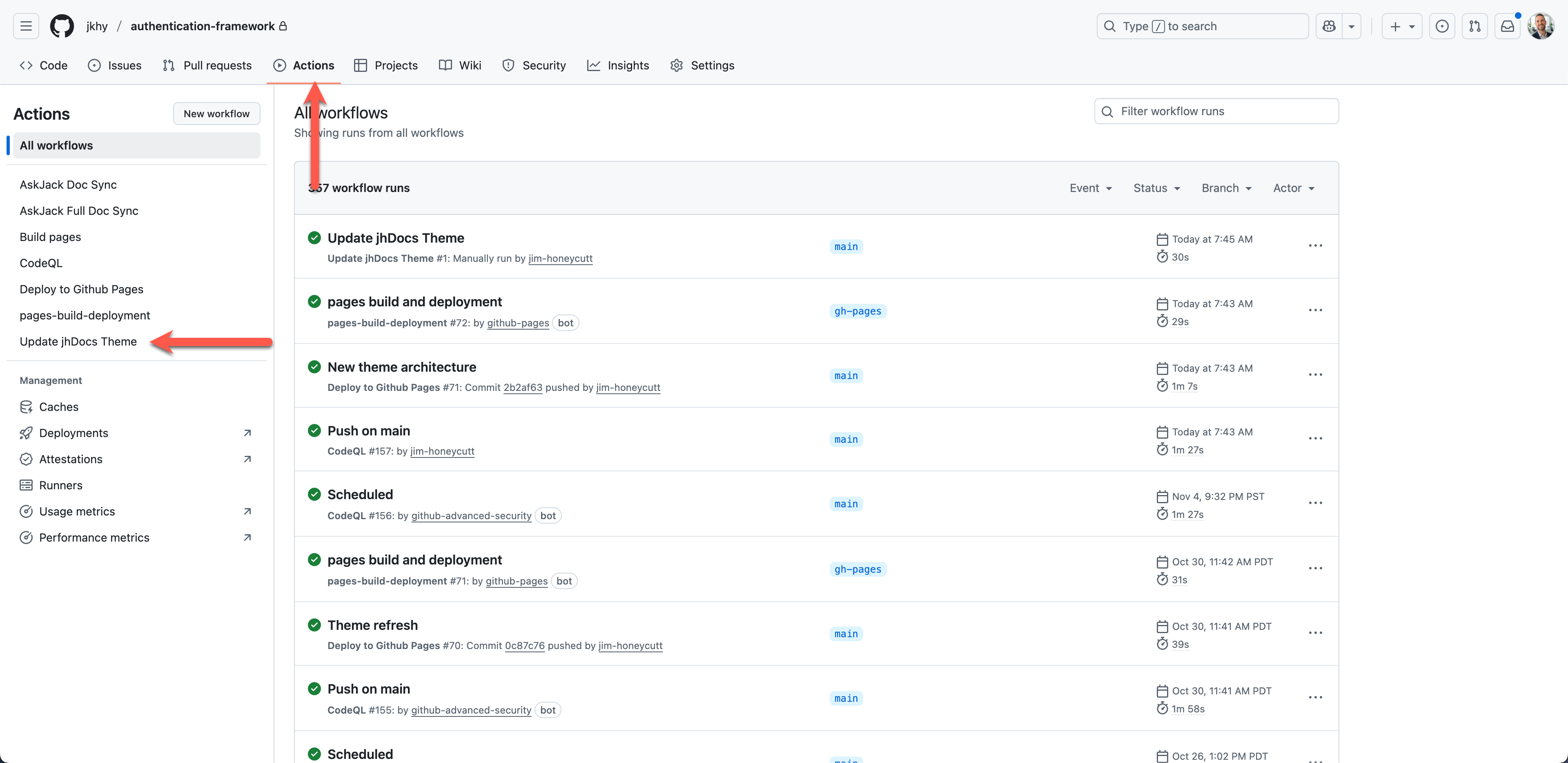Switch to the Security tab
Screen dimensions: 1568x763
(x=534, y=65)
